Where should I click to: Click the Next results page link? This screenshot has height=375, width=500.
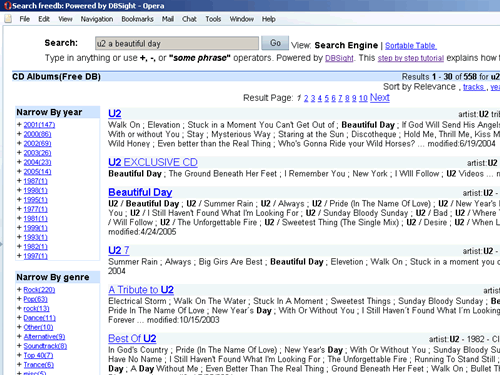[380, 97]
